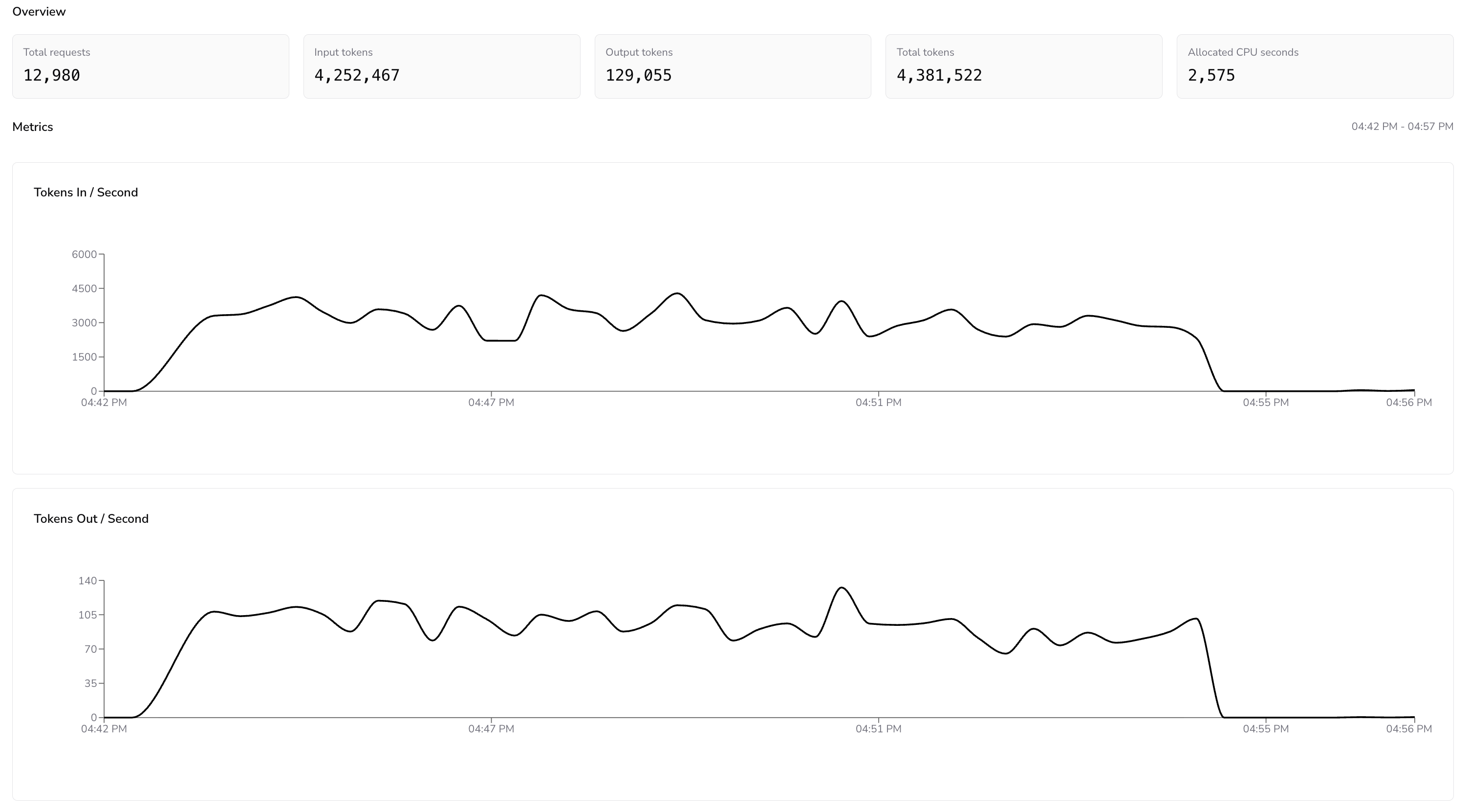
Task: Click the Tokens Out / Second chart title
Action: tap(91, 518)
